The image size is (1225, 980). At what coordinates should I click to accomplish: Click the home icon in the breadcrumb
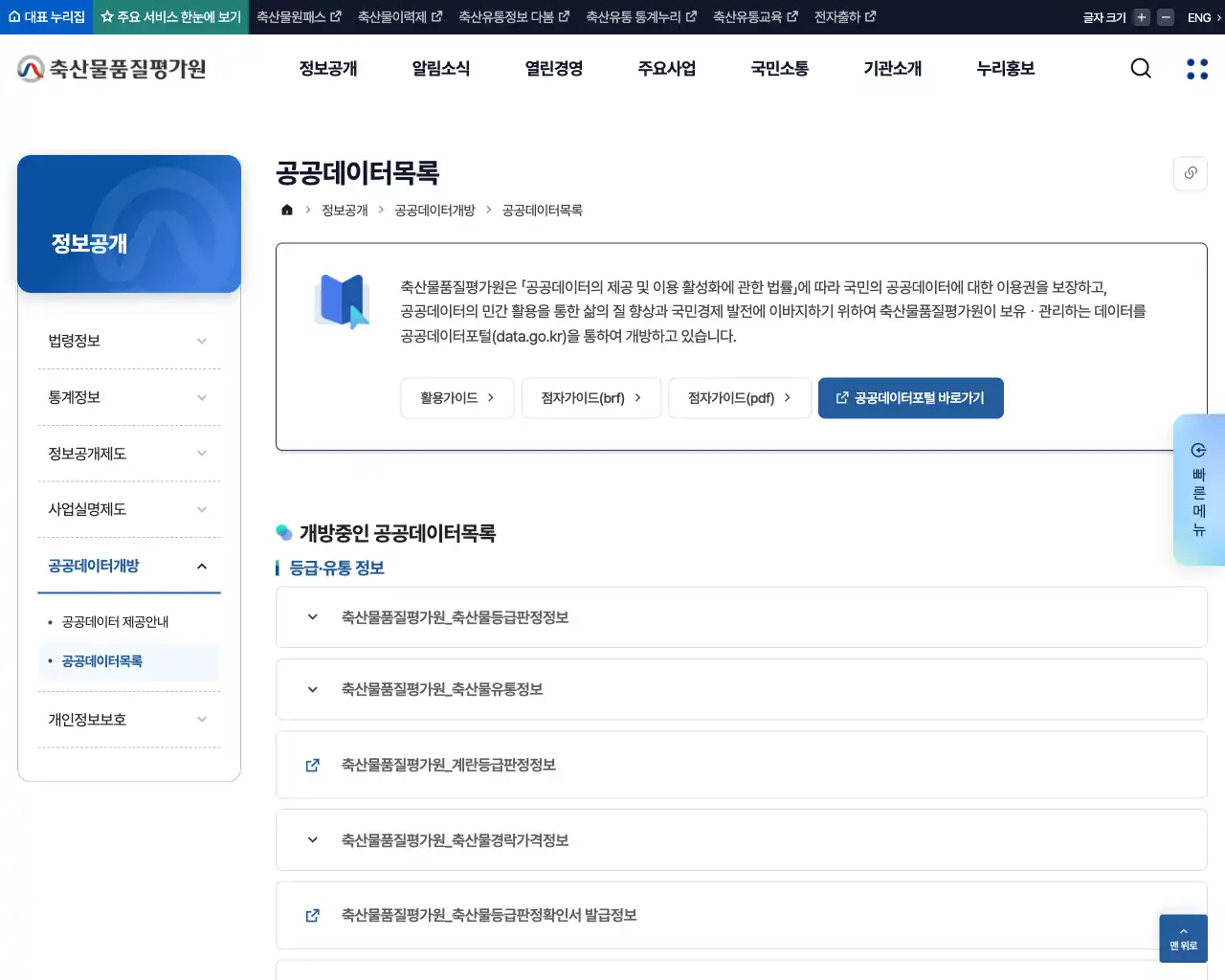(286, 210)
